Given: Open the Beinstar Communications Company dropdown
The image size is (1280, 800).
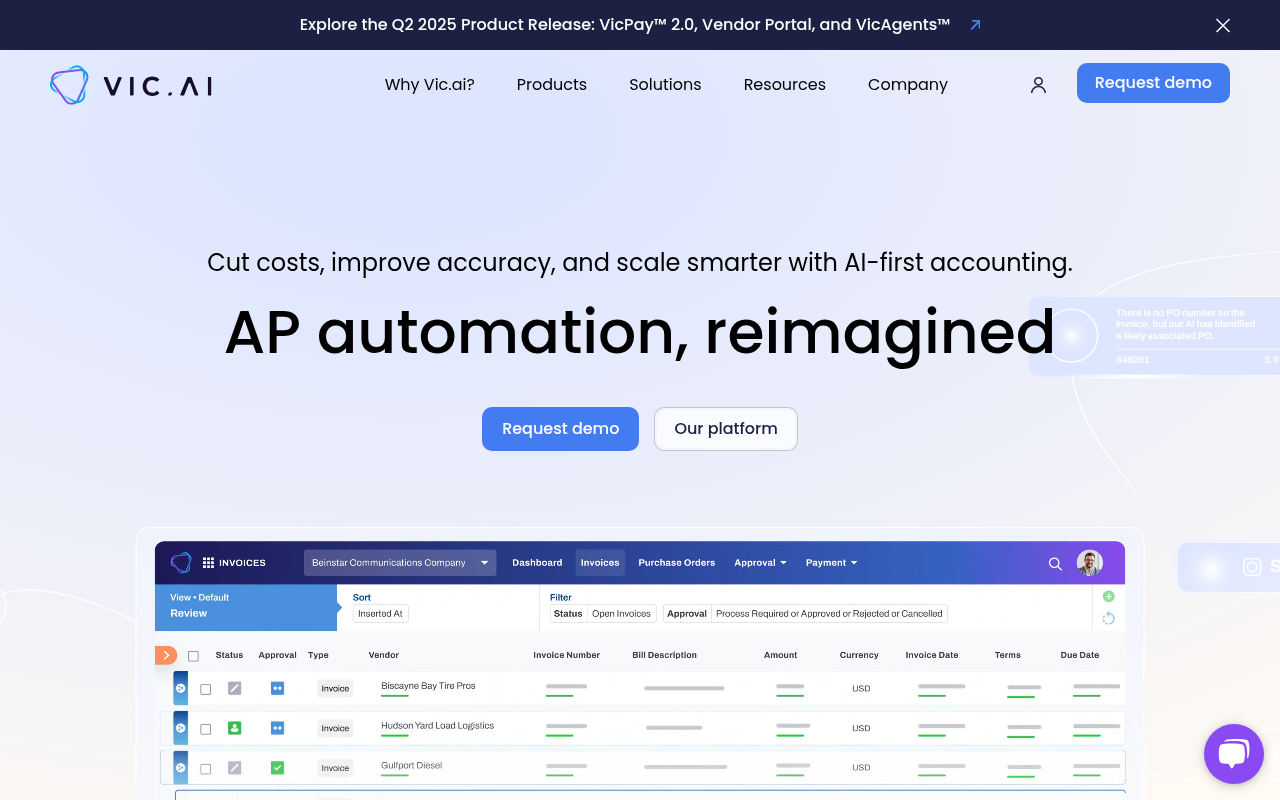Looking at the screenshot, I should tap(400, 562).
